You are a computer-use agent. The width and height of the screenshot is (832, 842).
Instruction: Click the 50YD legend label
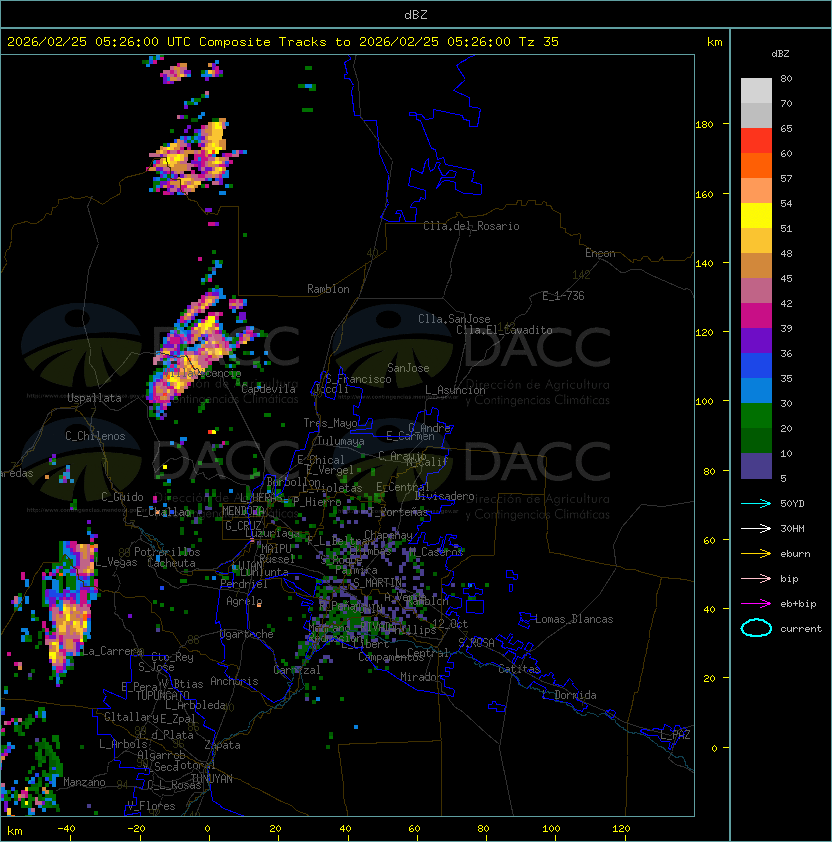pyautogui.click(x=792, y=504)
